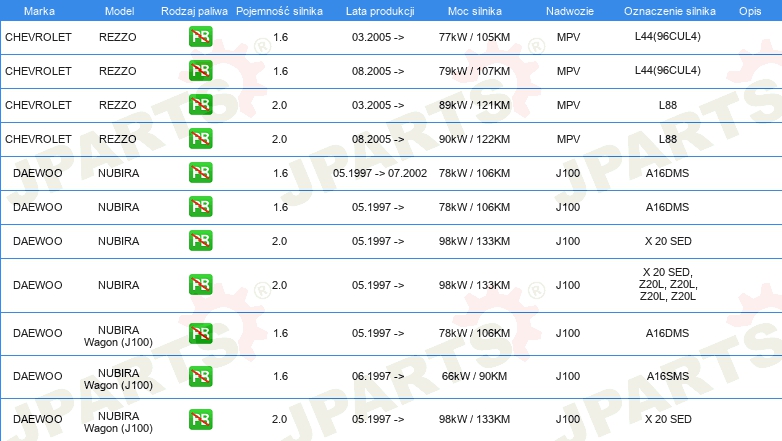Click the fuel icon in the Z20L engine row
This screenshot has width=782, height=441.
coord(200,285)
